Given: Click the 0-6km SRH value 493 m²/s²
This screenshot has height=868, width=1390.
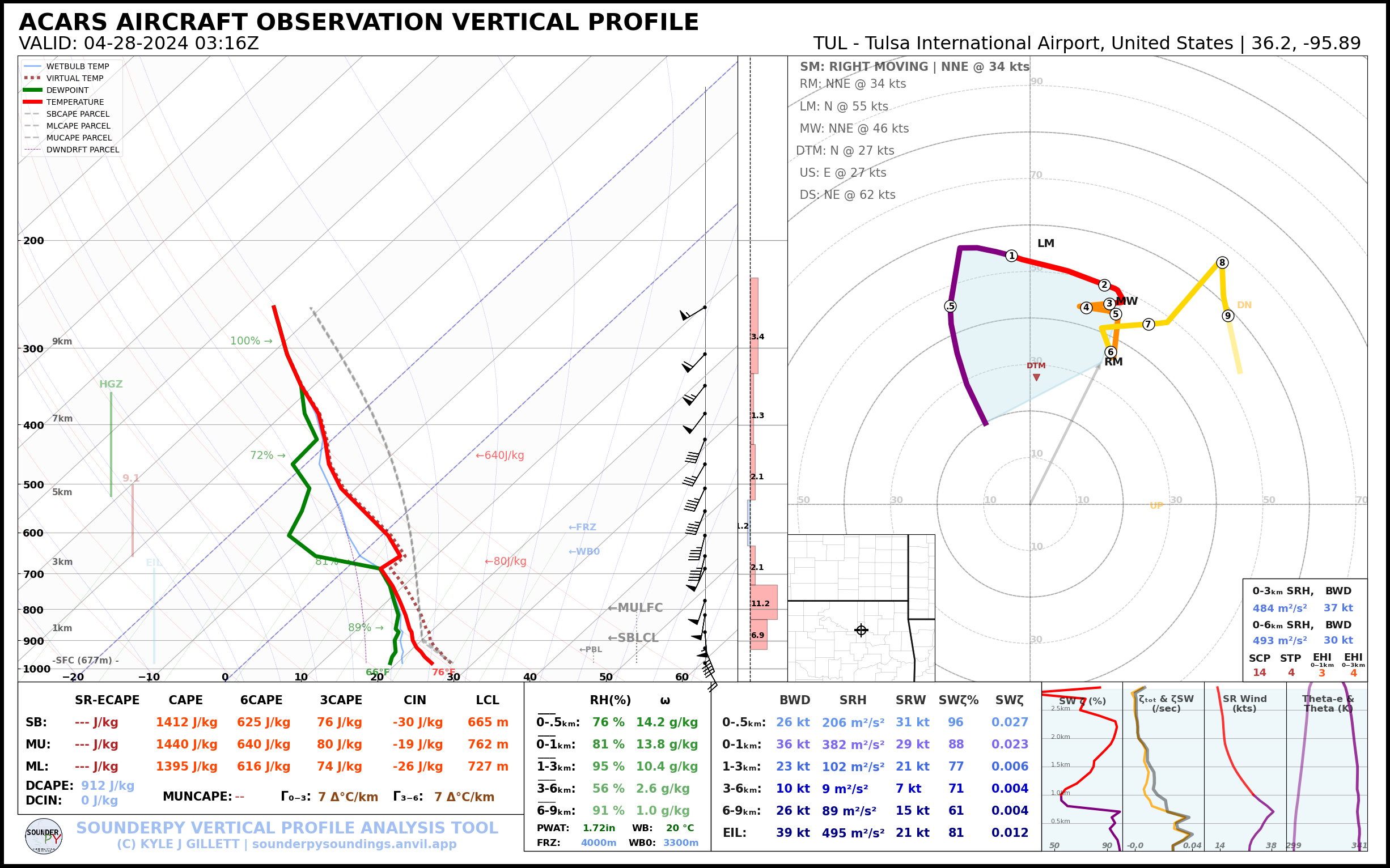Looking at the screenshot, I should click(1279, 640).
